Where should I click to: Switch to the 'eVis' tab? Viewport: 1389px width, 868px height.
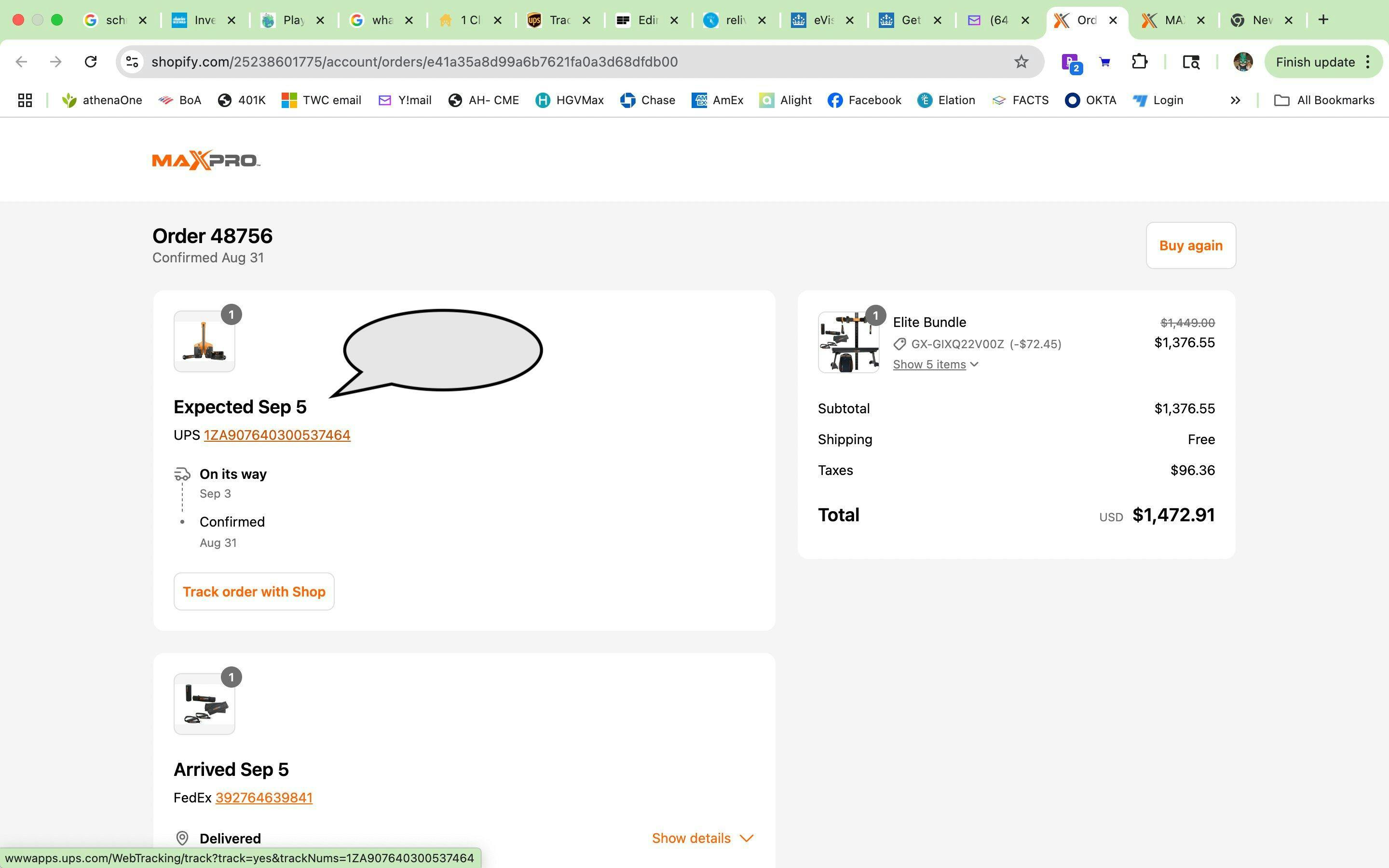coord(822,20)
